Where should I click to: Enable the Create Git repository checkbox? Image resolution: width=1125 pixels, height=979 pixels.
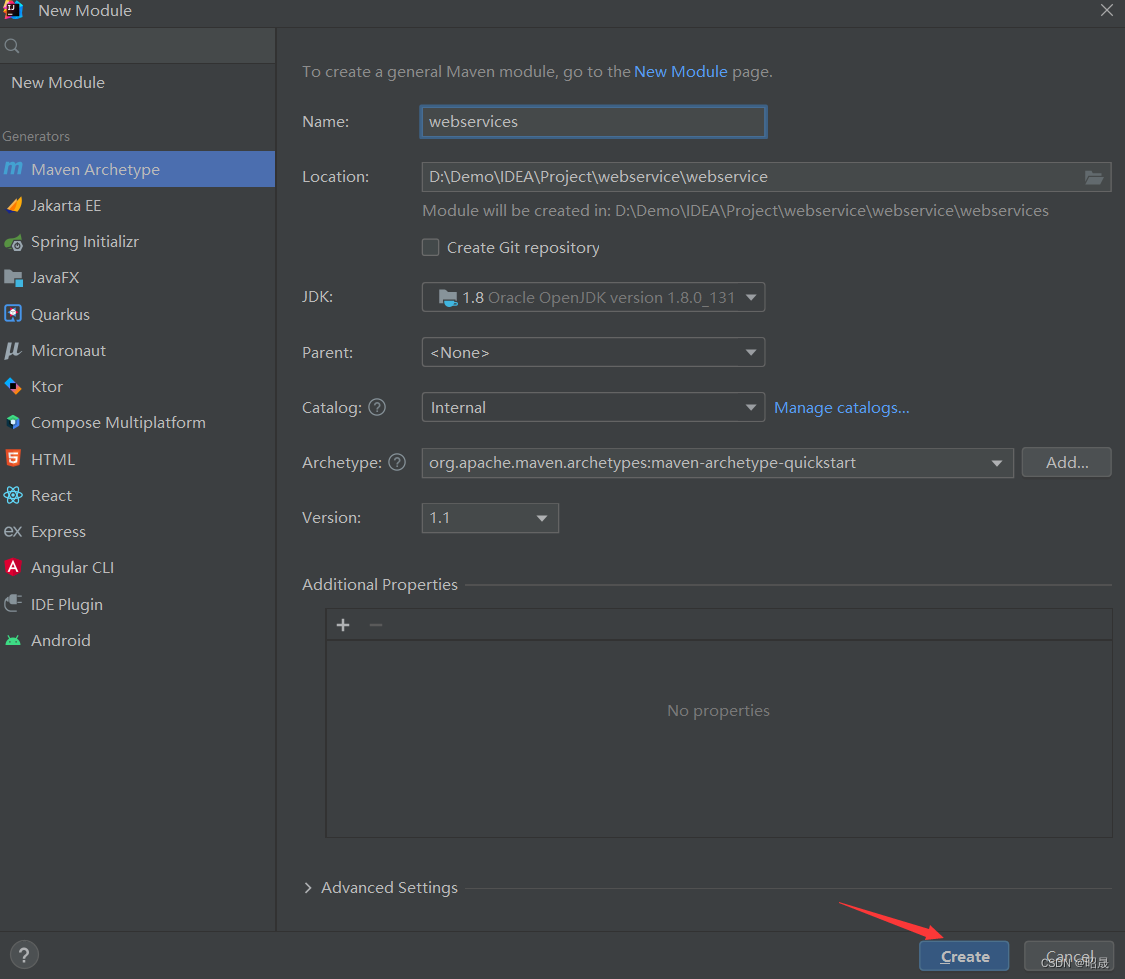(x=430, y=247)
